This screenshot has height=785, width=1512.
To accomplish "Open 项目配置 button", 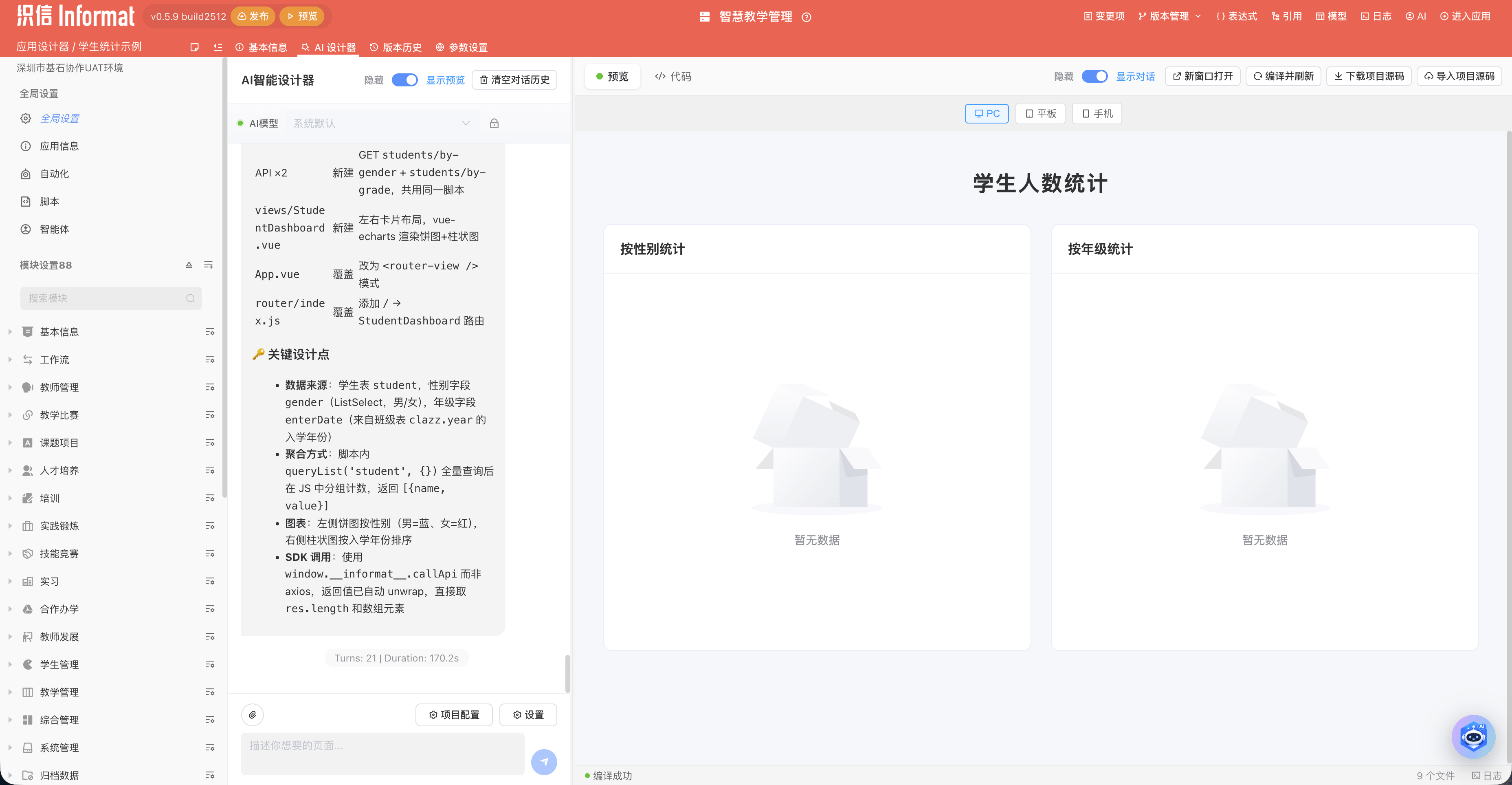I will (x=454, y=714).
